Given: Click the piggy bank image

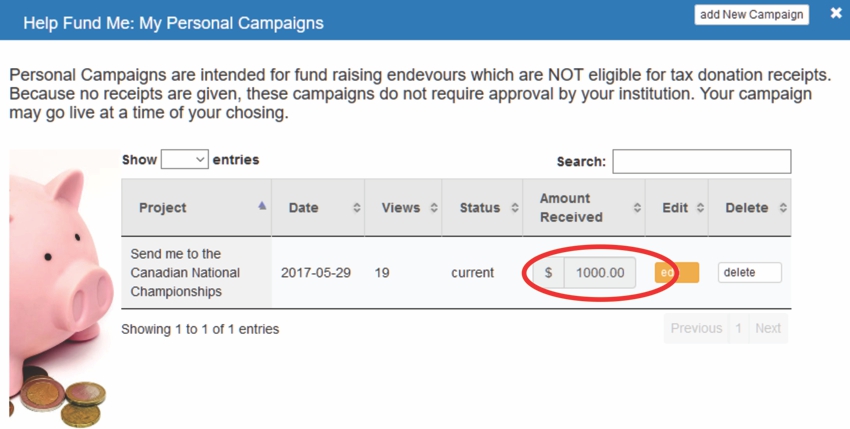Looking at the screenshot, I should [x=62, y=289].
